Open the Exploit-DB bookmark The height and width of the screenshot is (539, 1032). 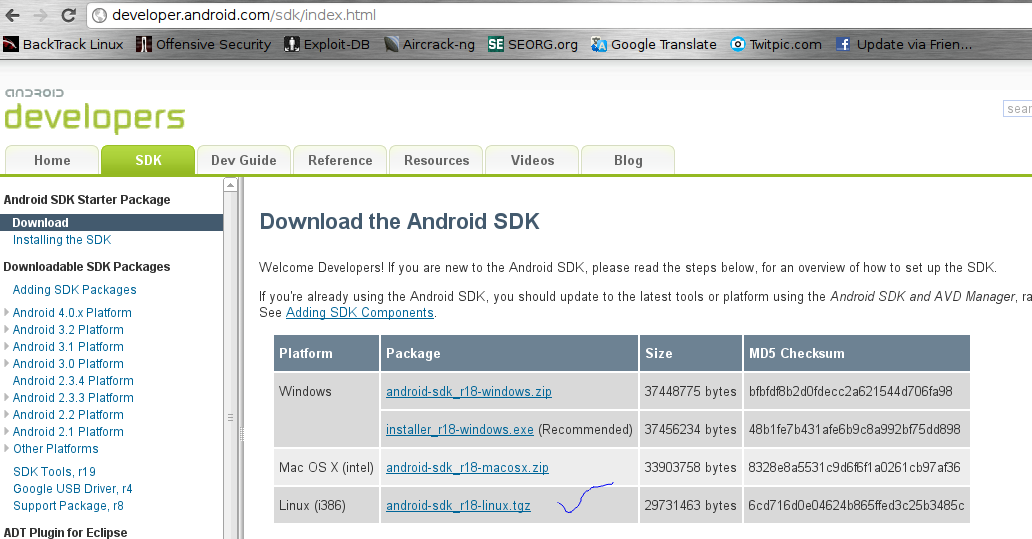pyautogui.click(x=326, y=44)
